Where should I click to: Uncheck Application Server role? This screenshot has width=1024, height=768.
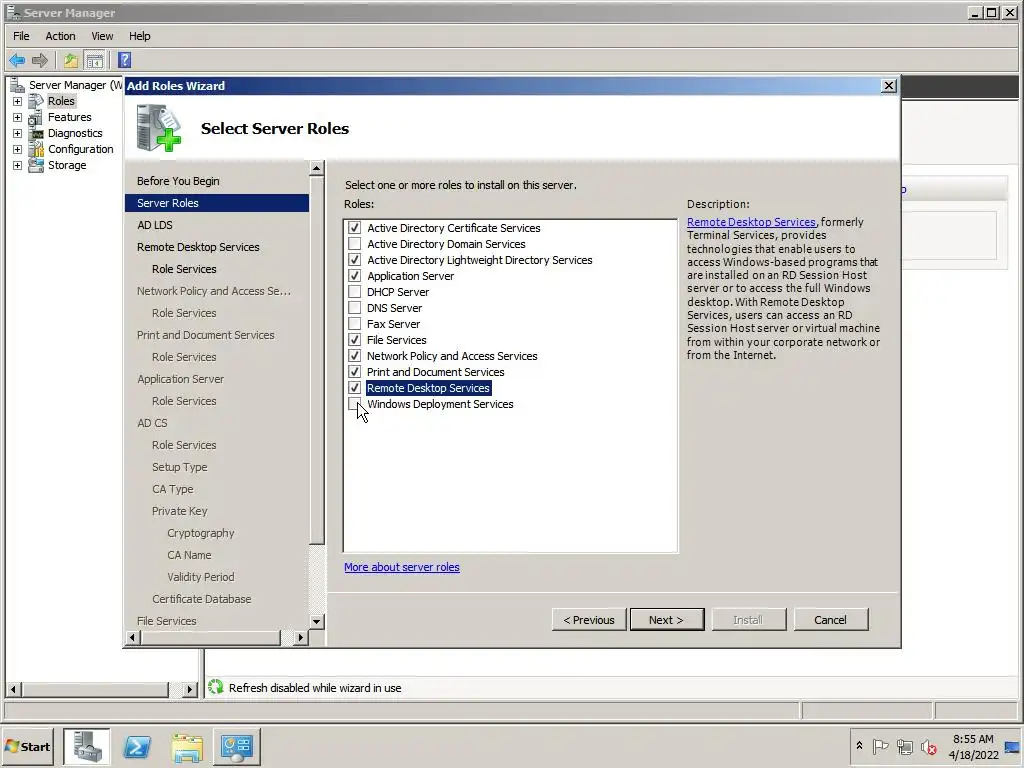(x=355, y=276)
